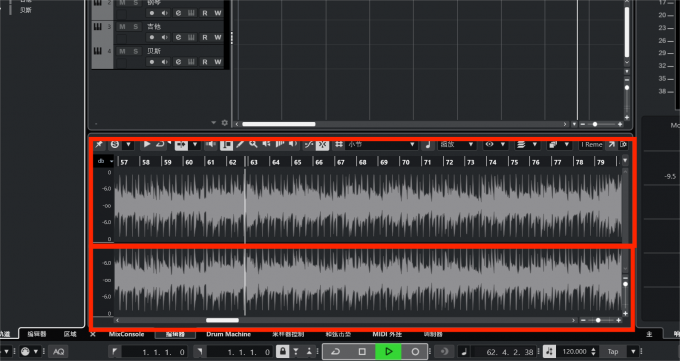The height and width of the screenshot is (361, 680).
Task: Toggle read automation (R) on 贝斯 track
Action: [205, 62]
